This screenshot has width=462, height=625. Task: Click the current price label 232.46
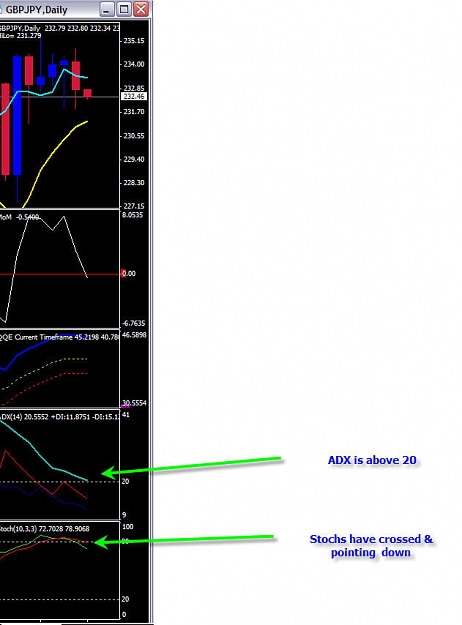click(134, 96)
